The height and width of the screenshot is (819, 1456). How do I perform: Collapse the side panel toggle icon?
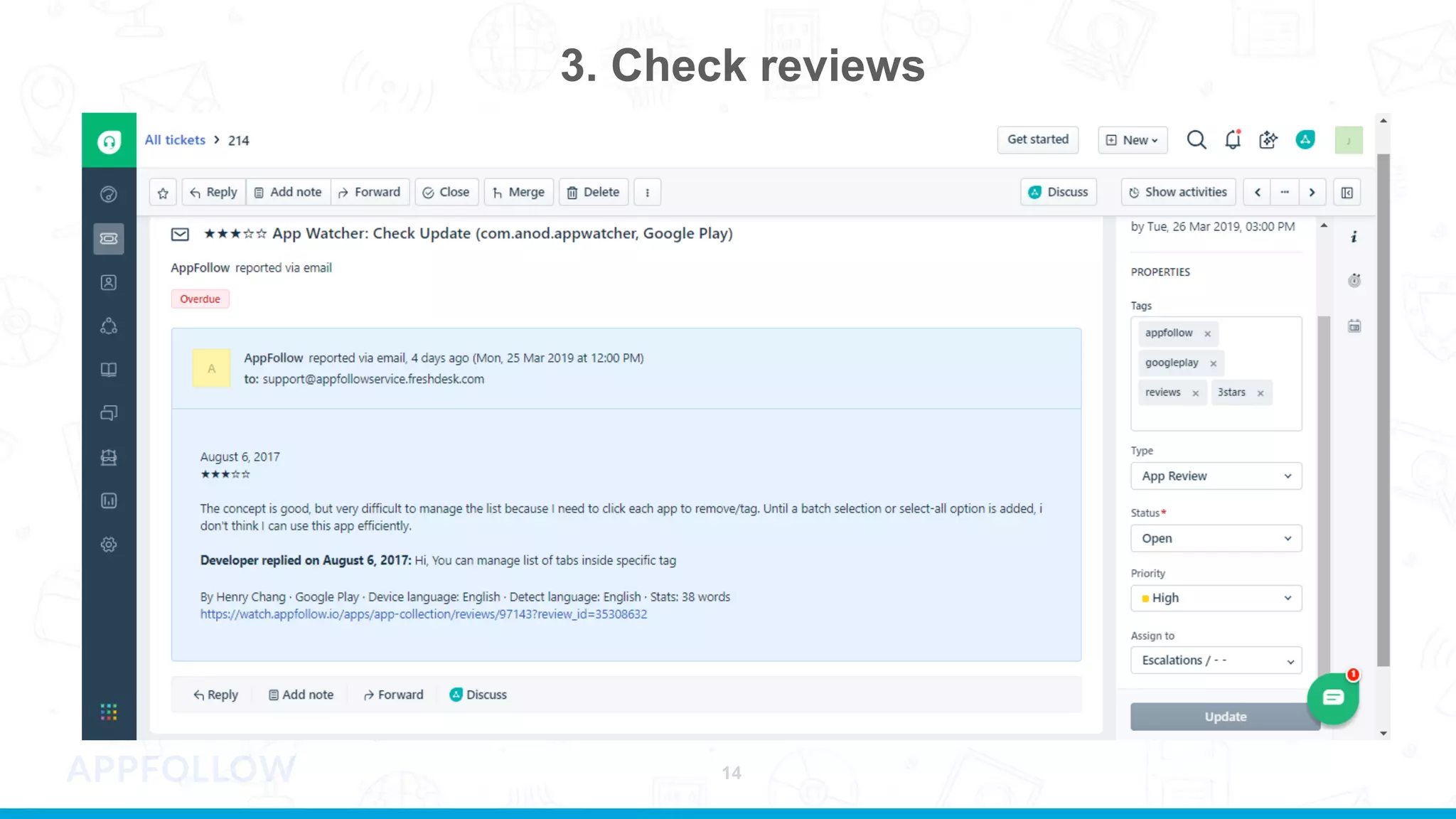[1347, 193]
